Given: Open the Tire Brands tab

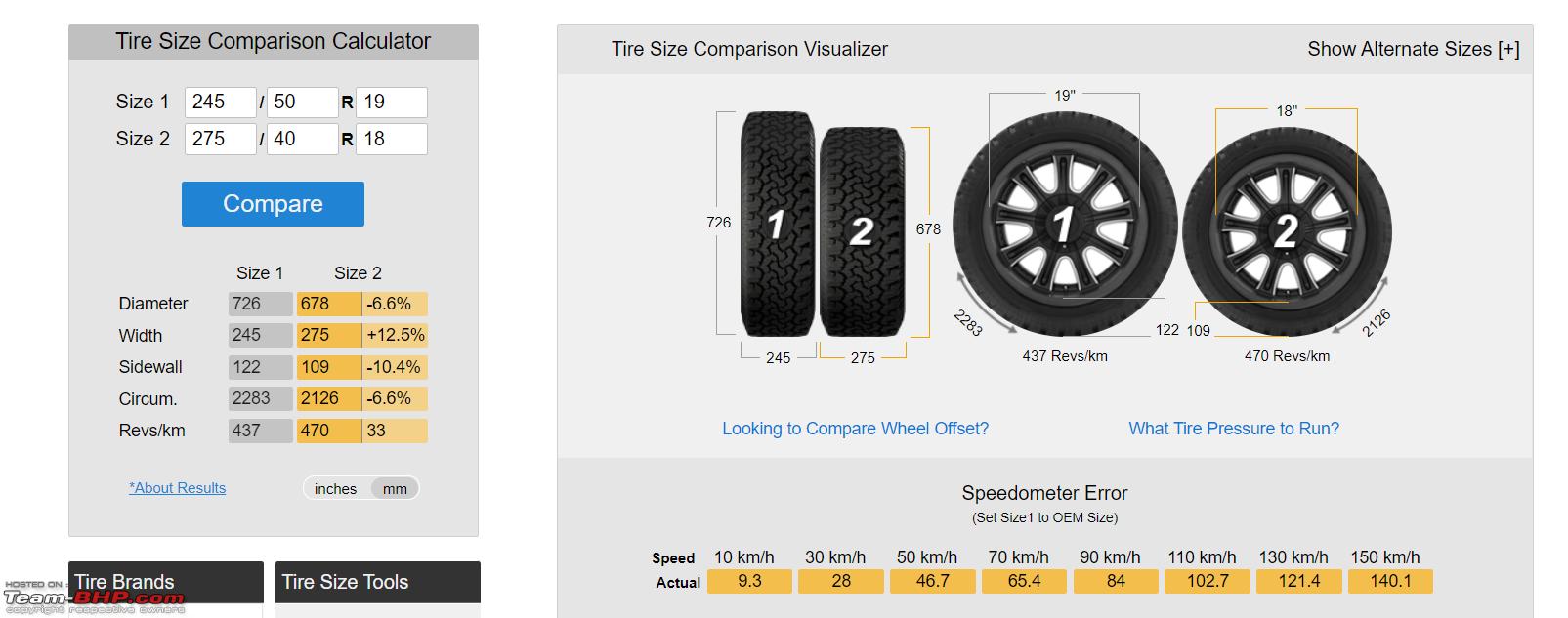Looking at the screenshot, I should tap(166, 583).
